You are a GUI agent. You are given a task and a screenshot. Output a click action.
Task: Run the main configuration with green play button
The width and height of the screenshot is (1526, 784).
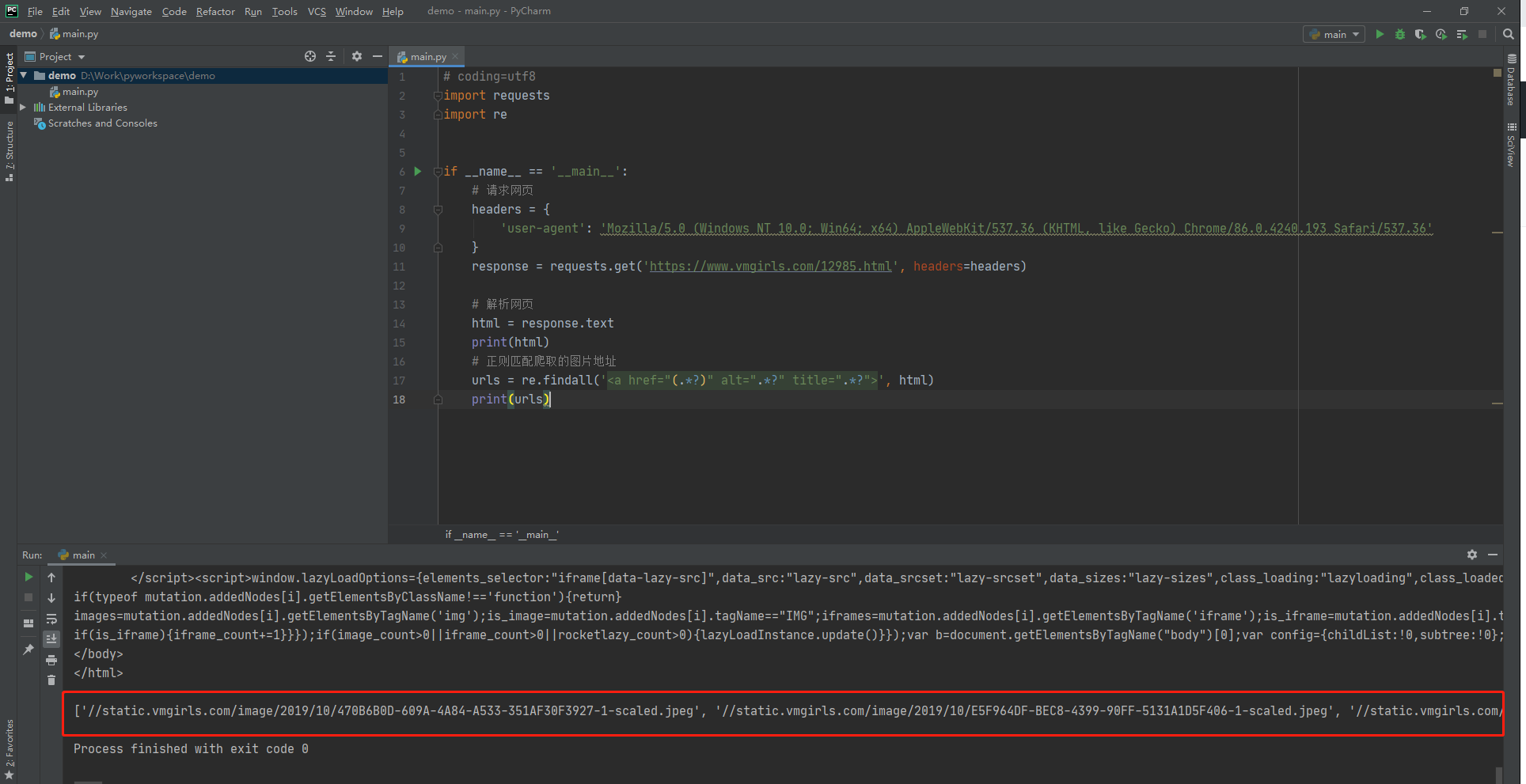[x=1380, y=34]
